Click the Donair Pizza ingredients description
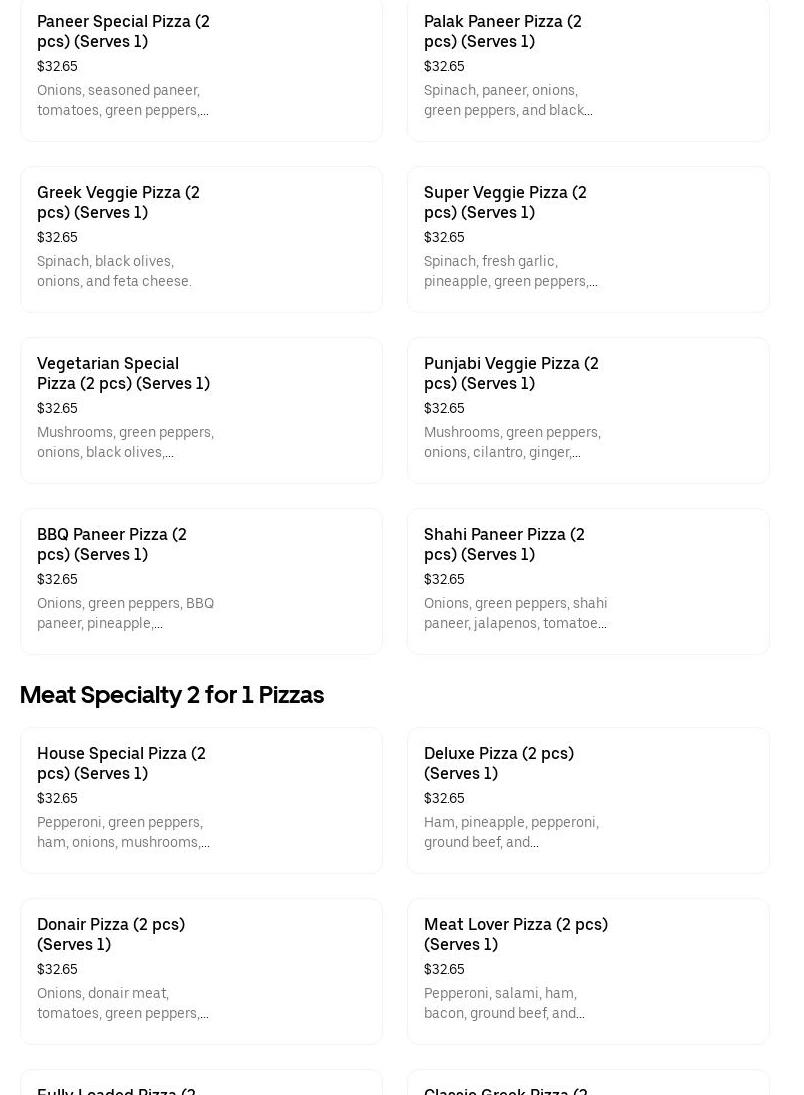804x1095 pixels. (122, 1003)
